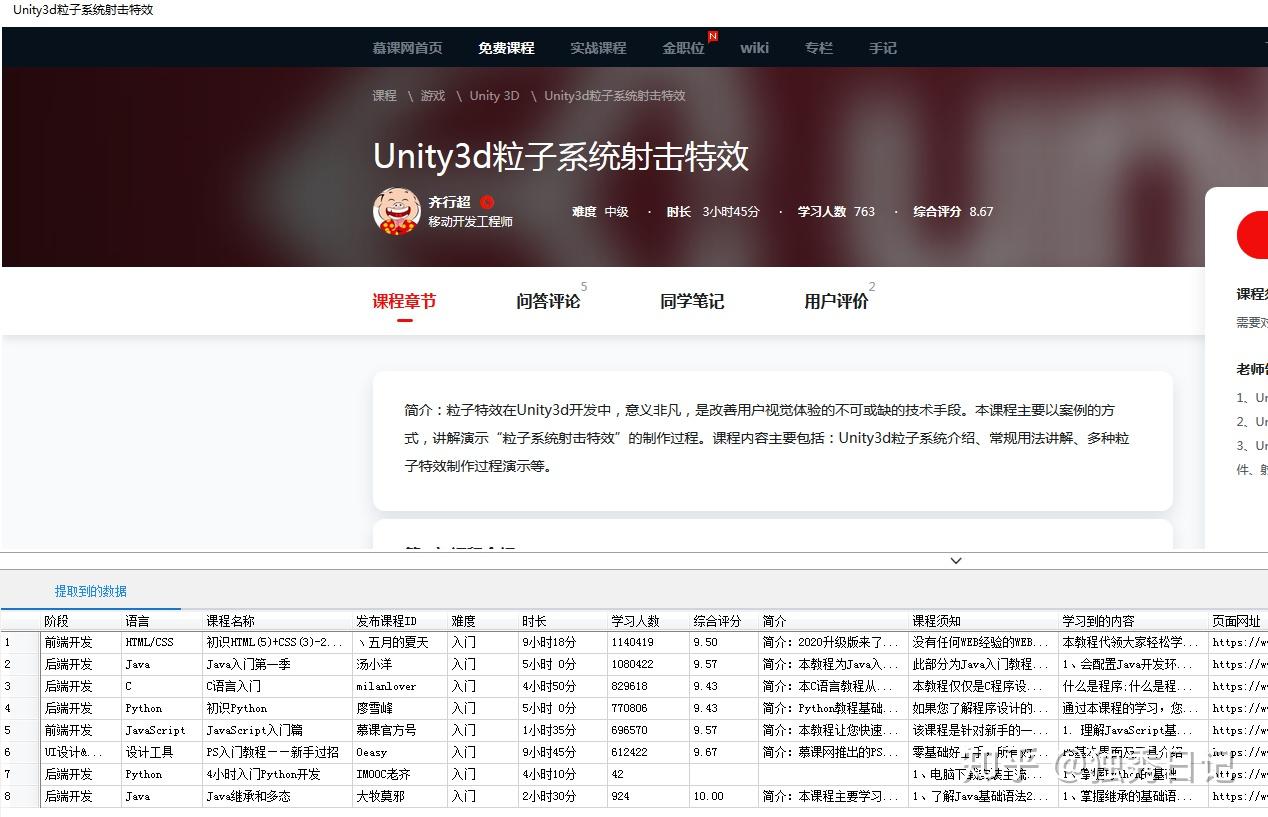Click 阶段 column header
This screenshot has width=1268, height=817.
pyautogui.click(x=80, y=621)
